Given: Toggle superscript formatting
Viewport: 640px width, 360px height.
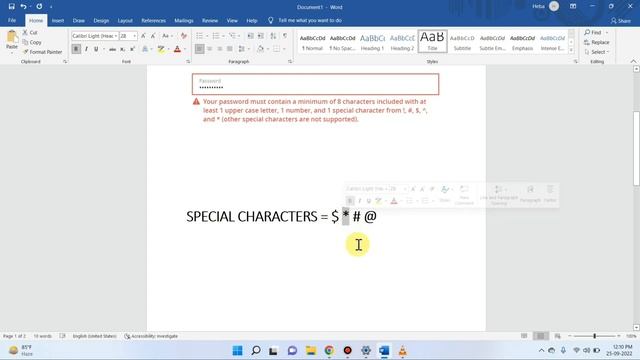Looking at the screenshot, I should pyautogui.click(x=132, y=49).
